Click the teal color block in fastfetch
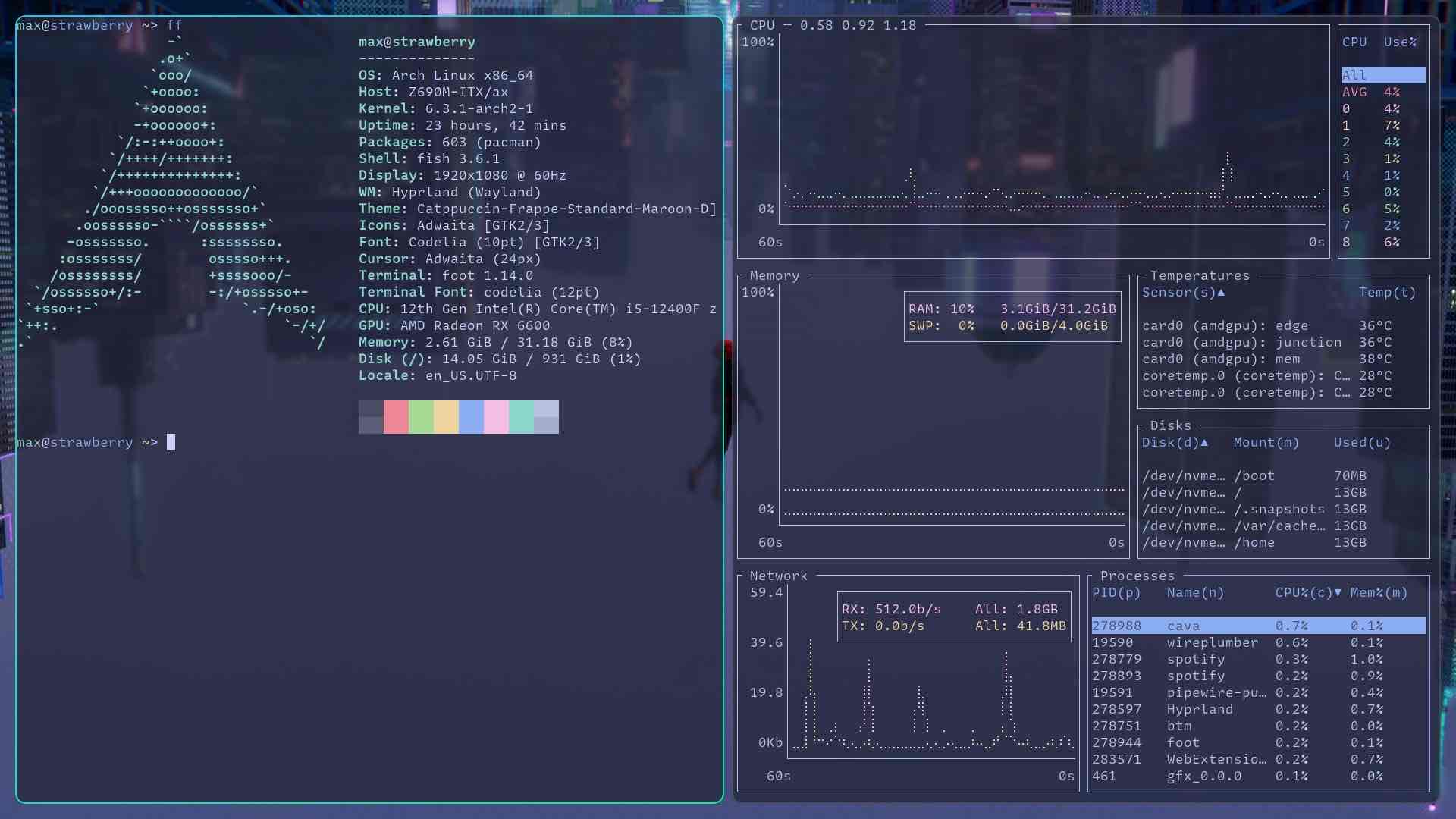The image size is (1456, 819). click(x=521, y=417)
